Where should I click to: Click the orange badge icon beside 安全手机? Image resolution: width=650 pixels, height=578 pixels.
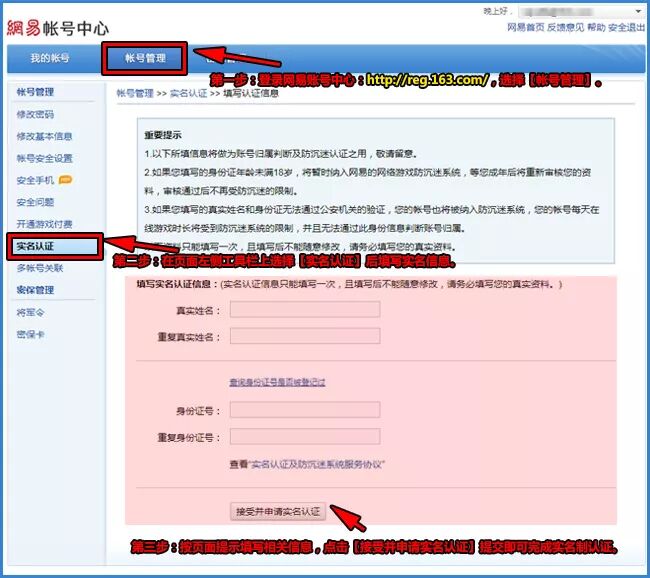coord(65,180)
